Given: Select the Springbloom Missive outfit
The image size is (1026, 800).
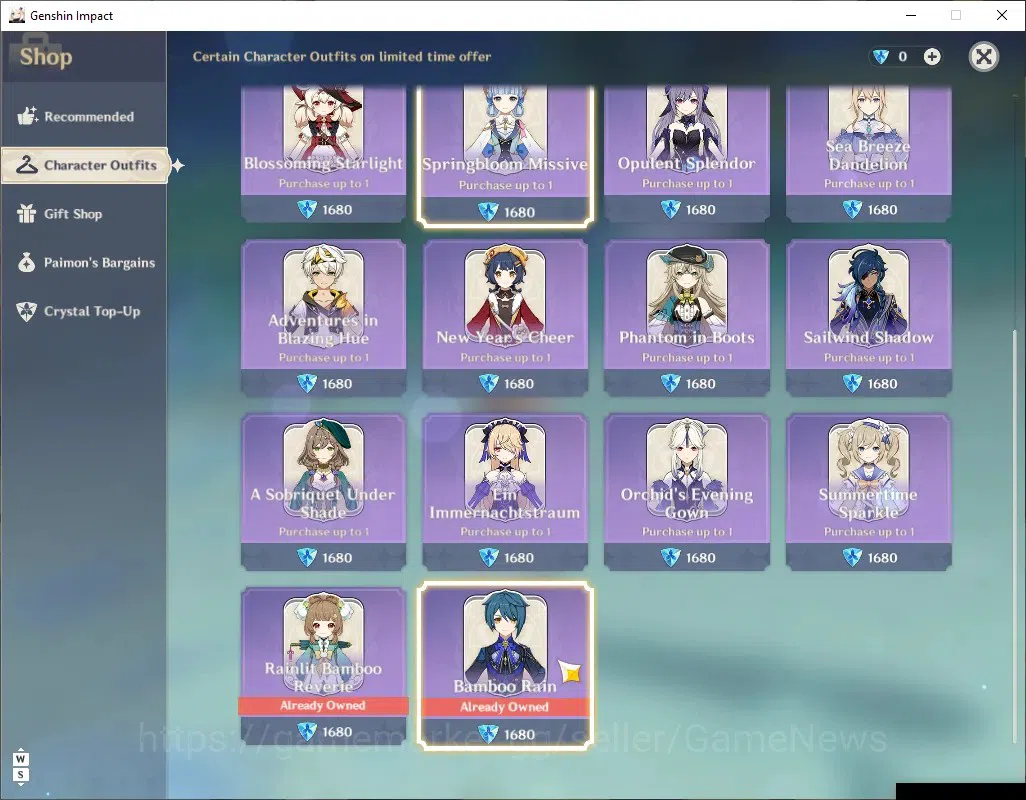Looking at the screenshot, I should tap(505, 156).
